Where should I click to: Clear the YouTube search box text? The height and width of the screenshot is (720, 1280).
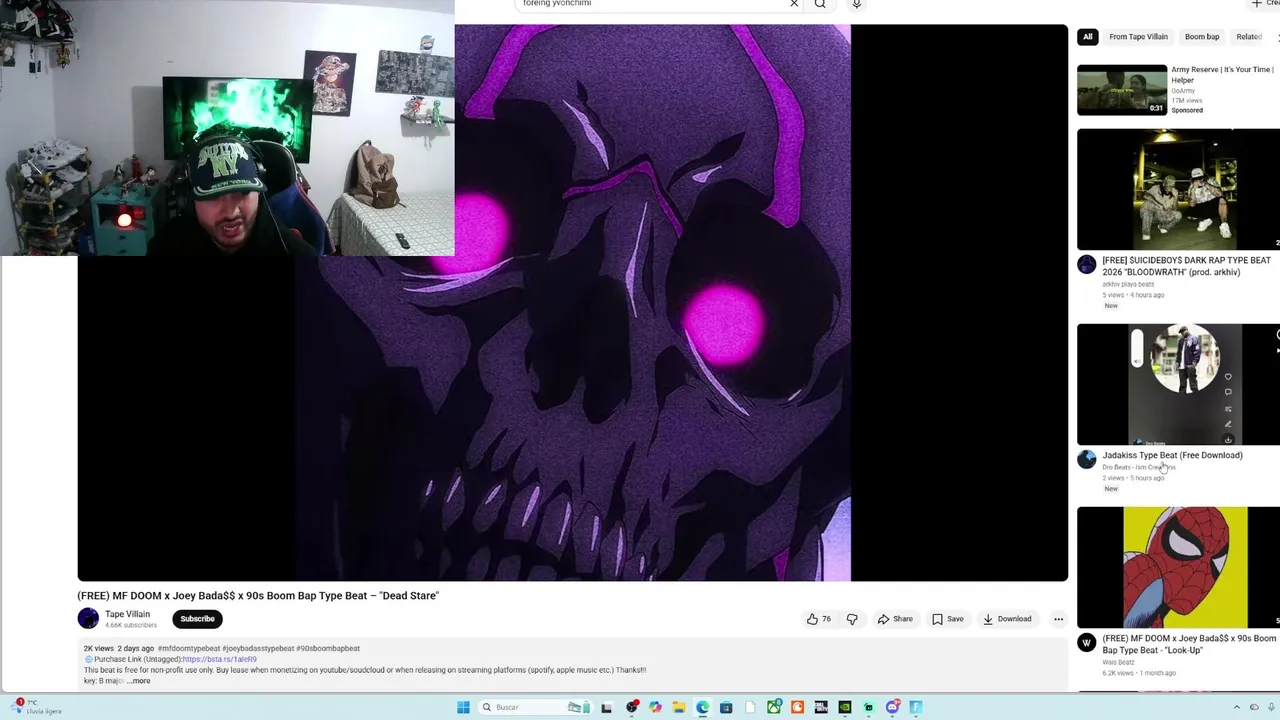(794, 4)
